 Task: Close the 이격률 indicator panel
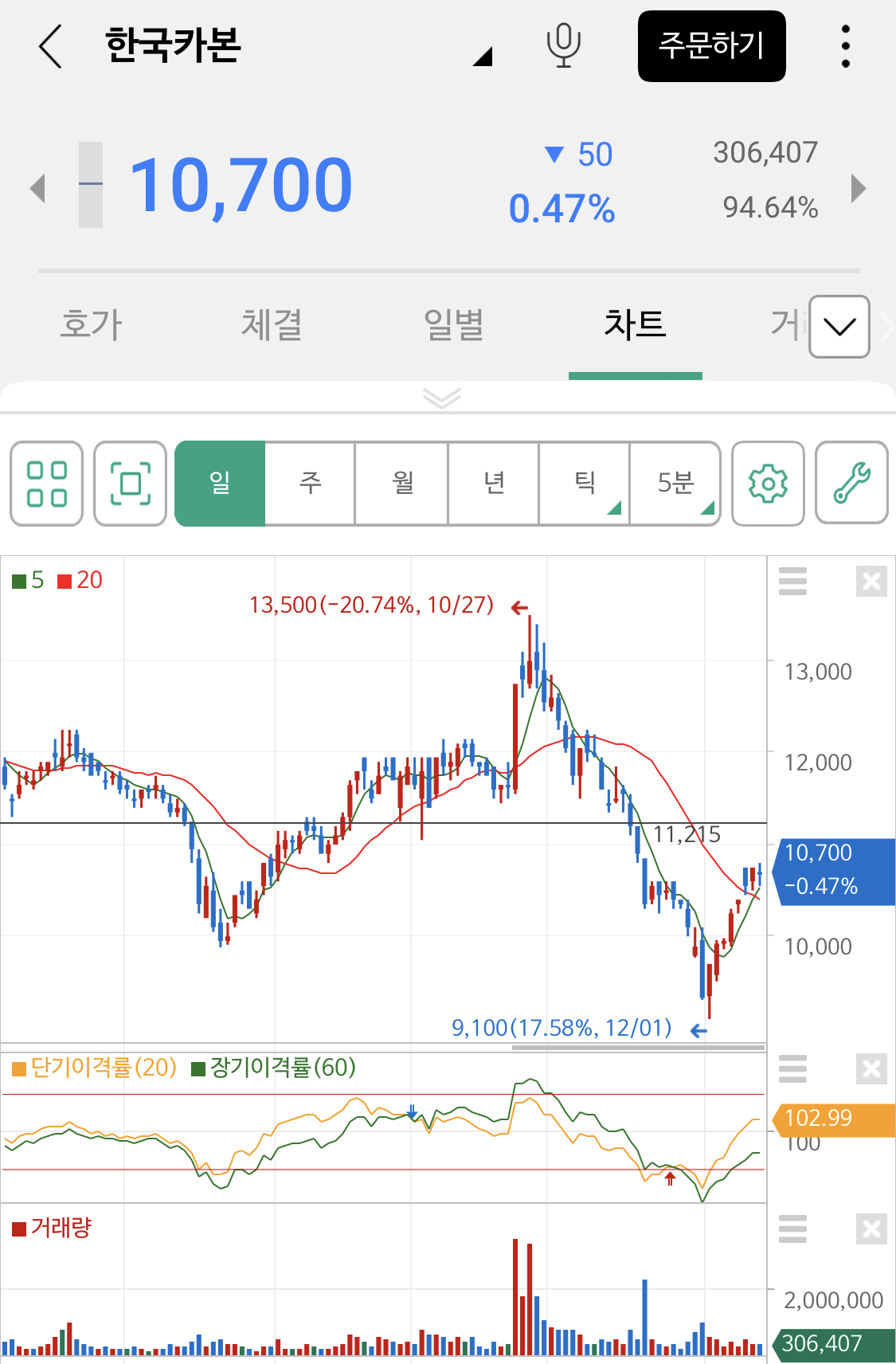click(871, 1068)
